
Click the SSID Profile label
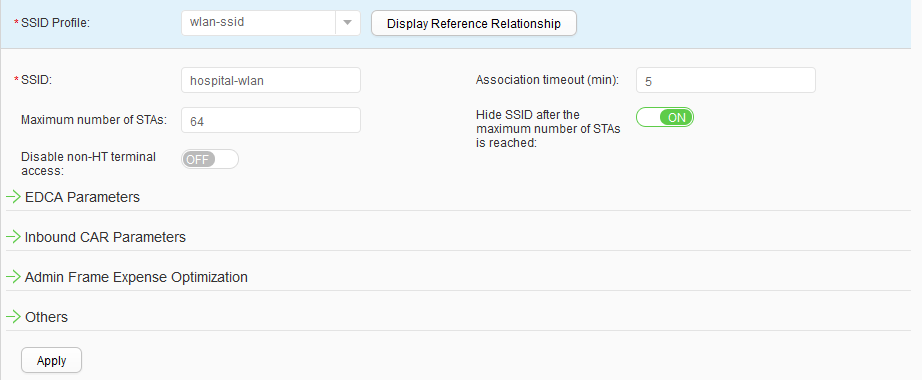tap(55, 24)
